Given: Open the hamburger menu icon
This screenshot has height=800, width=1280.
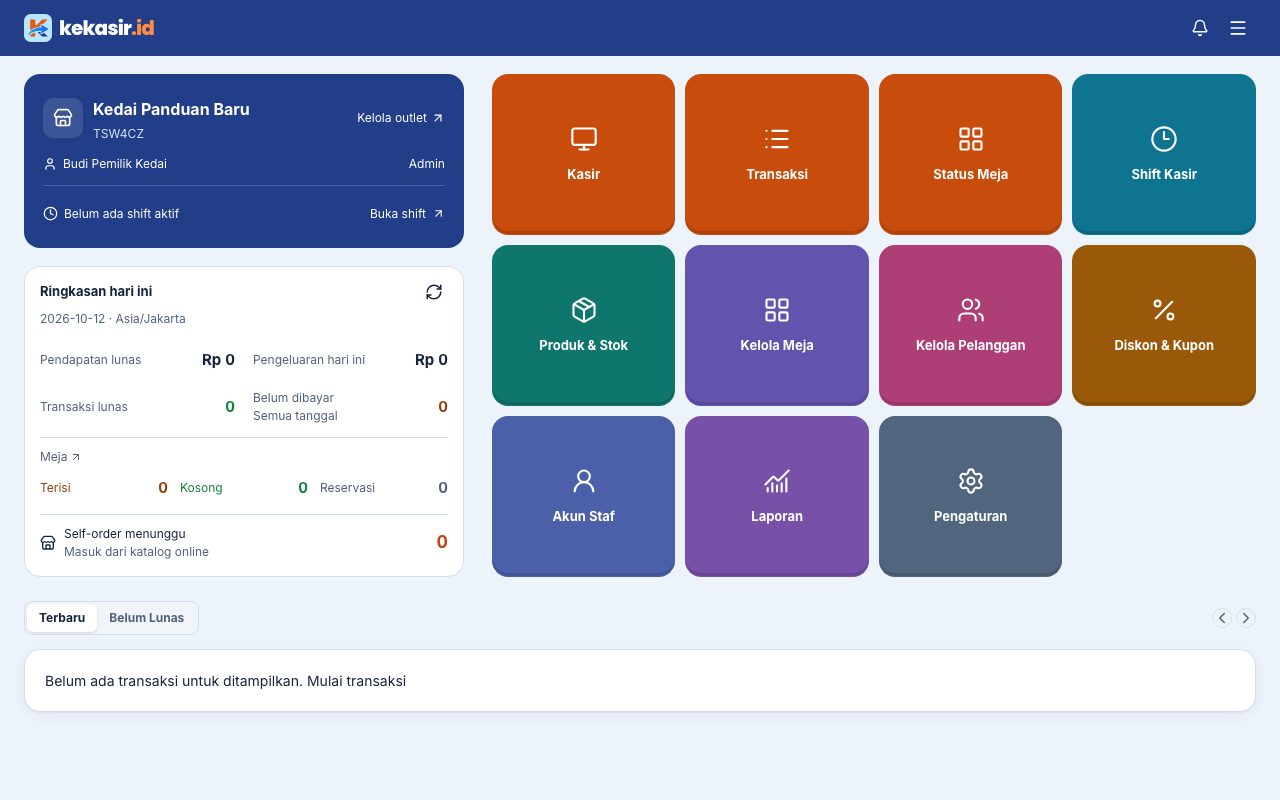Looking at the screenshot, I should (1238, 28).
